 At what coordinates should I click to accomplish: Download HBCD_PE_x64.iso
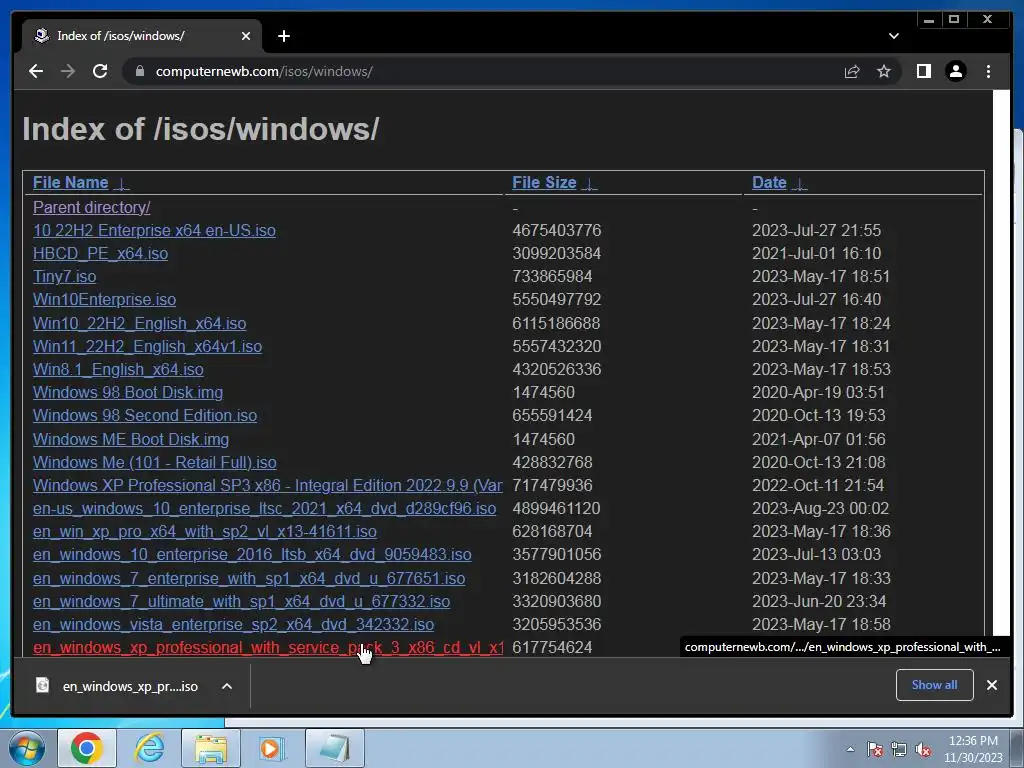pyautogui.click(x=100, y=253)
